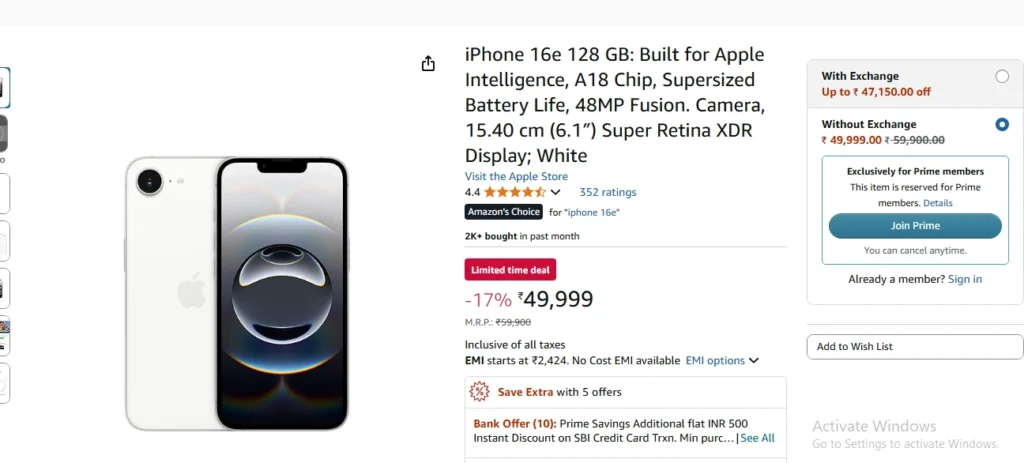Open the Visit the Apple Store link
1024x463 pixels.
516,176
